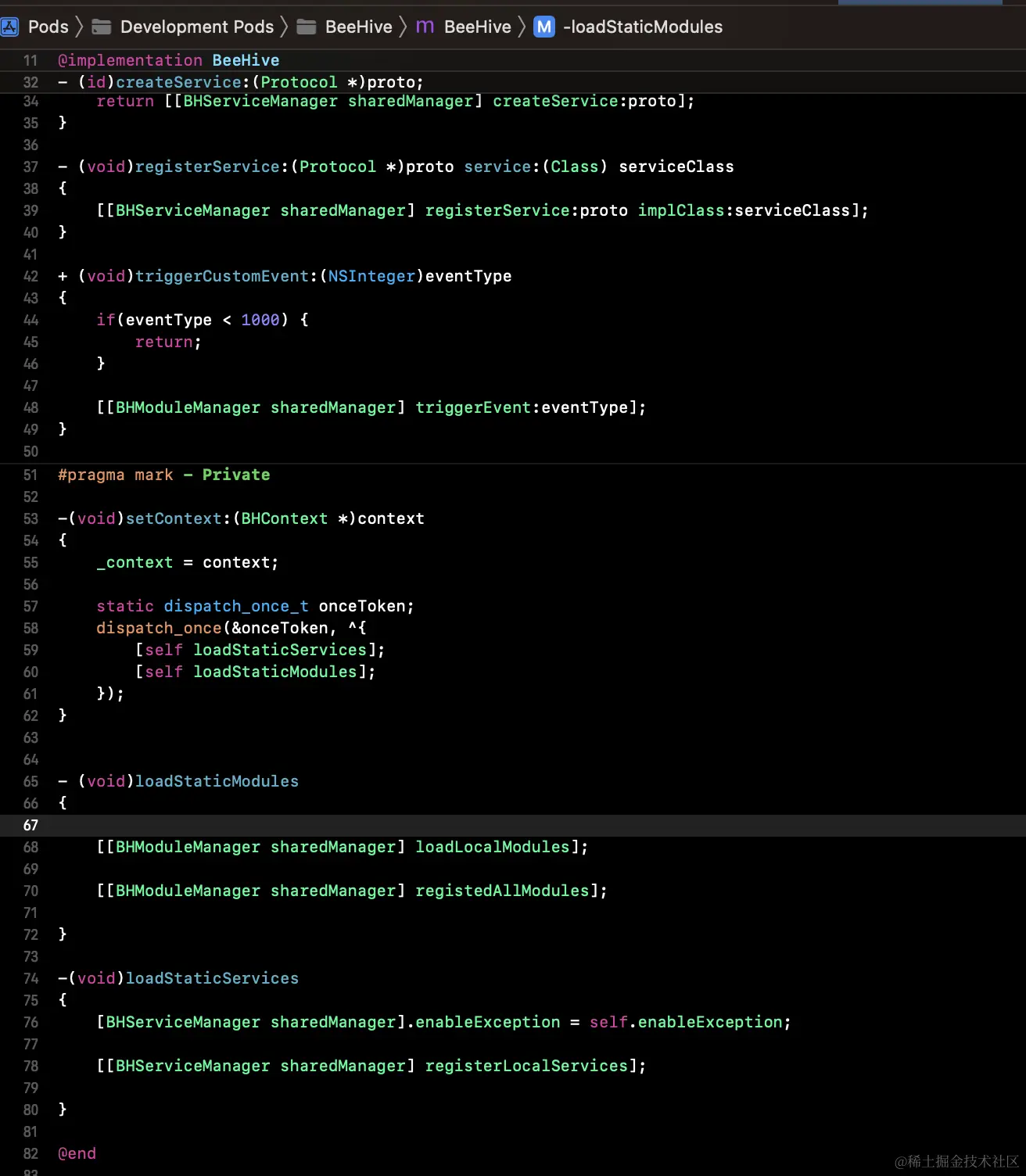Click '[self loadStaticServices];' call
Screen dimensions: 1026x1176
[x=260, y=650]
